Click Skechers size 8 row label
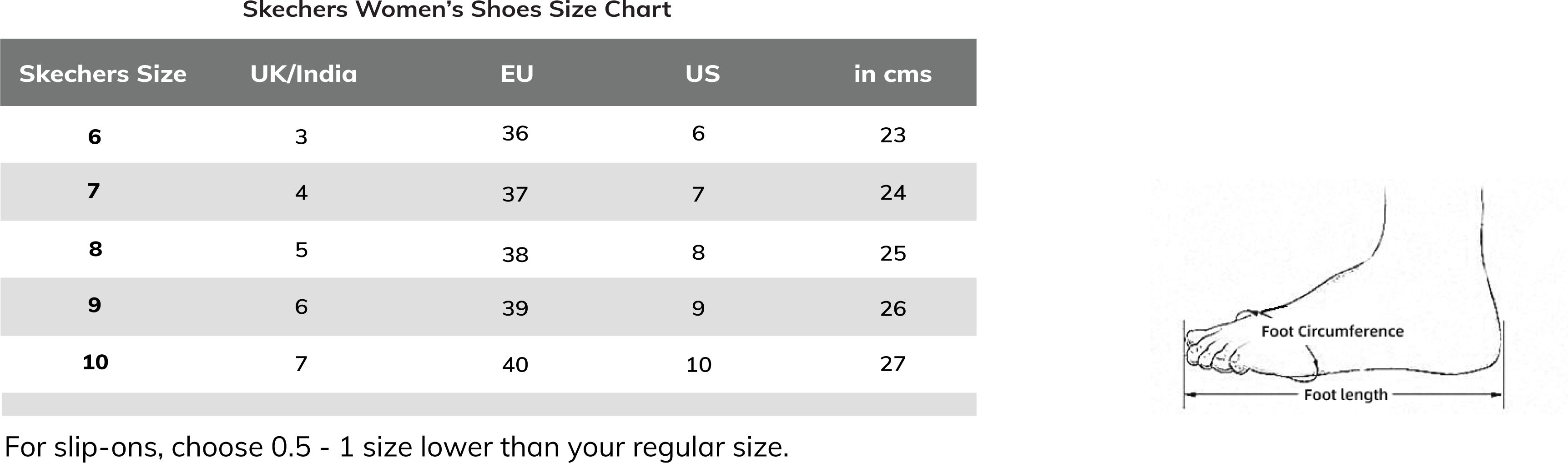Screen dimensions: 1568x463 (x=95, y=248)
